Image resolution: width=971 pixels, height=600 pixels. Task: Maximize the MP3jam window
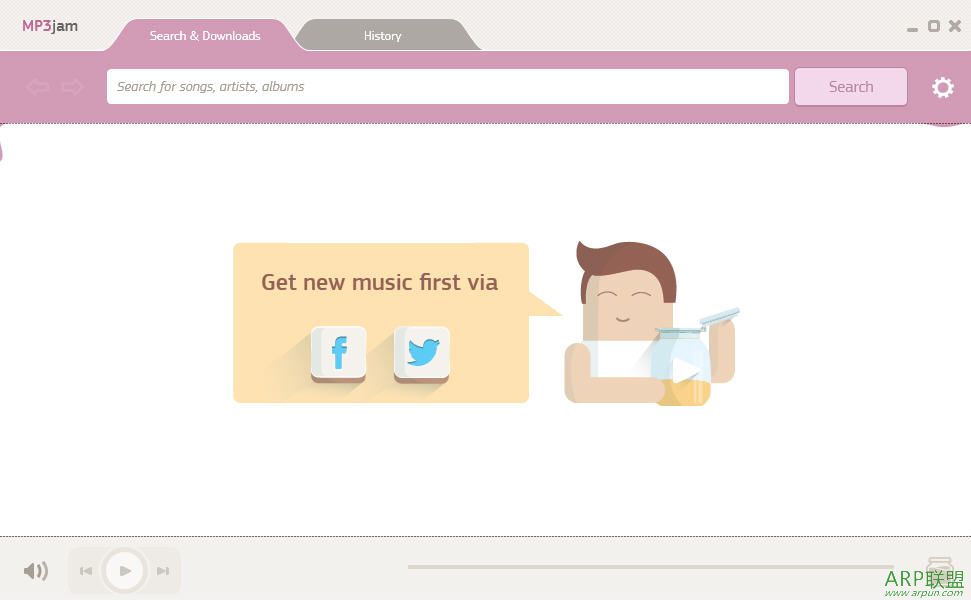tap(934, 26)
